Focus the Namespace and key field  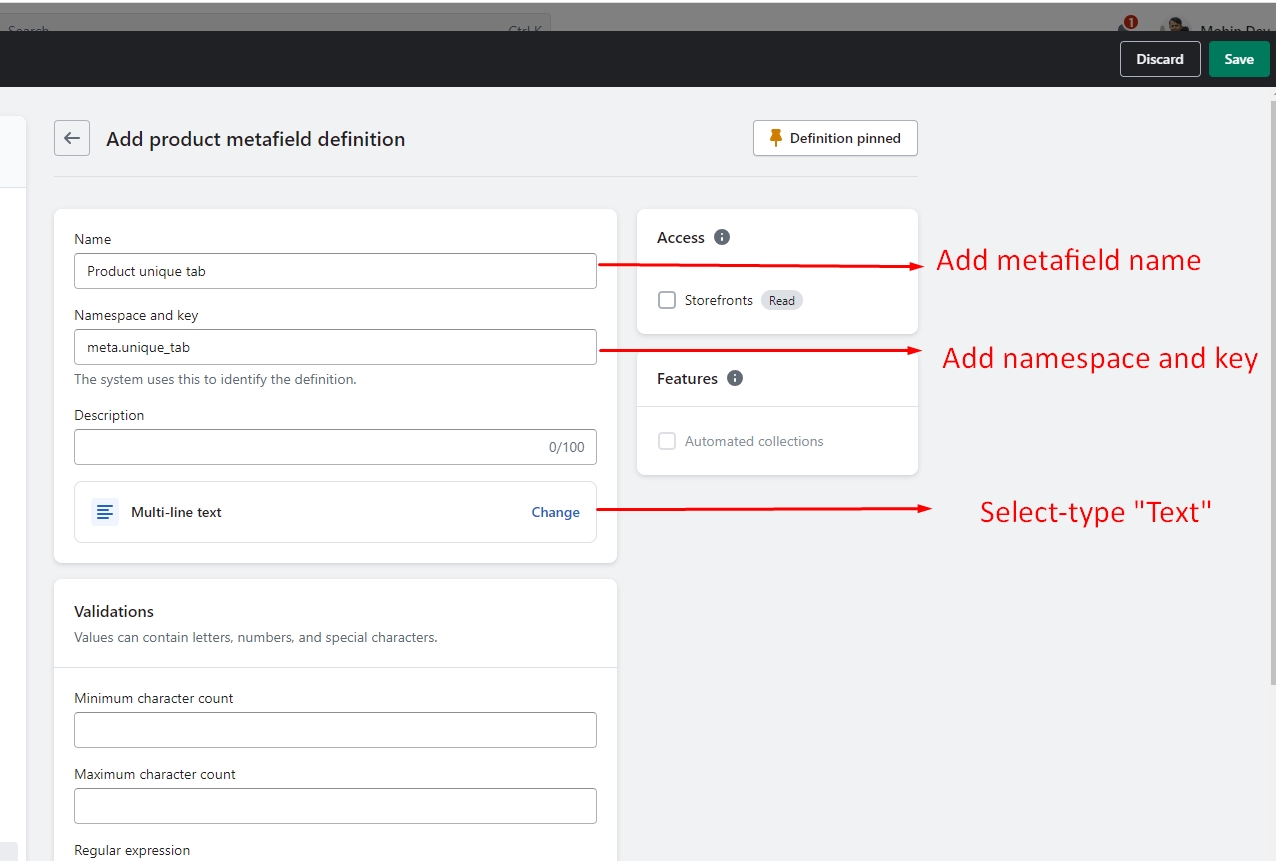pos(335,347)
